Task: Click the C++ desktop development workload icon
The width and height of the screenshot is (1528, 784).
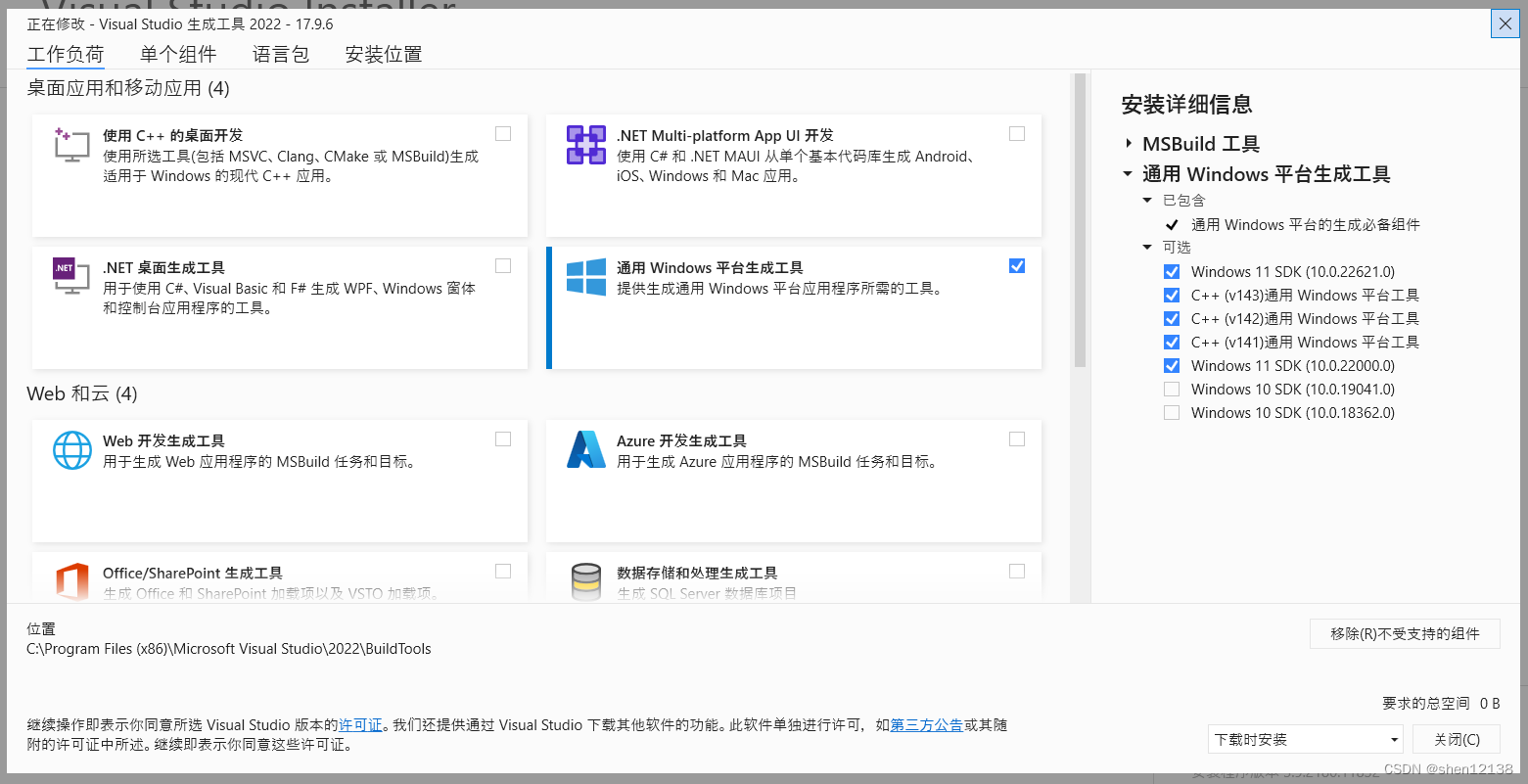Action: [x=71, y=145]
